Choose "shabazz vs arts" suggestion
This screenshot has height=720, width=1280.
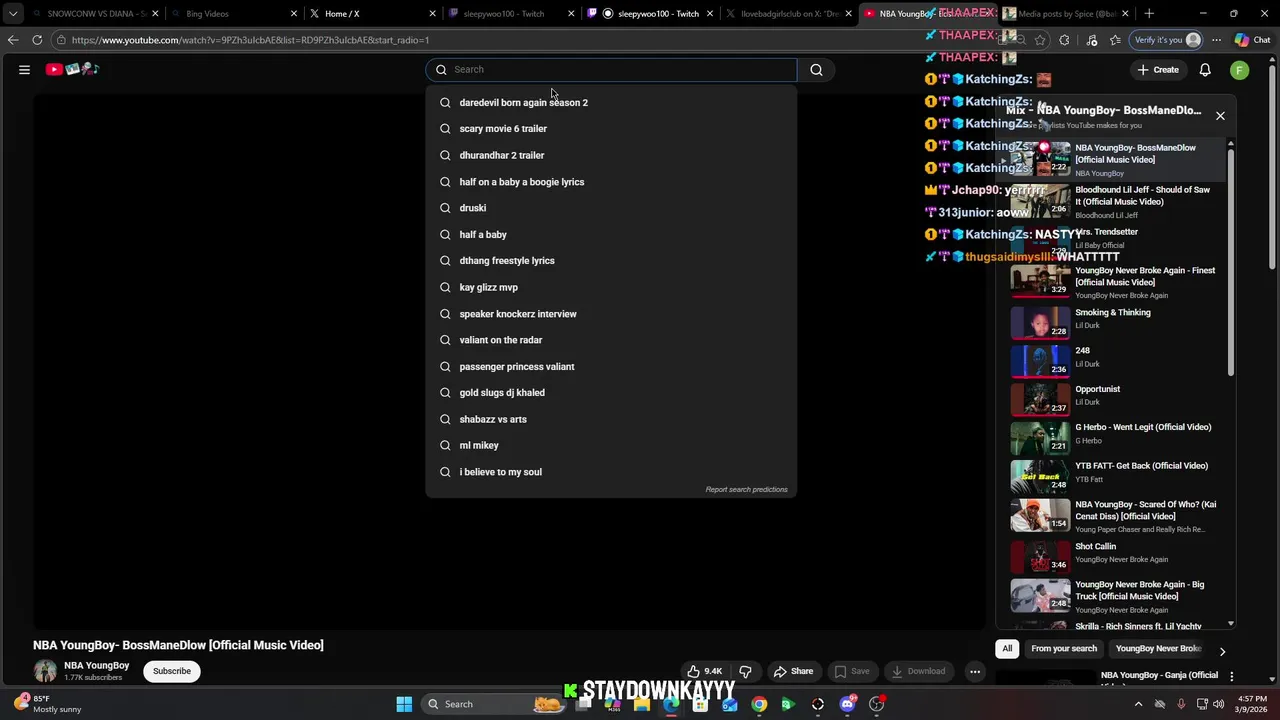click(x=611, y=419)
